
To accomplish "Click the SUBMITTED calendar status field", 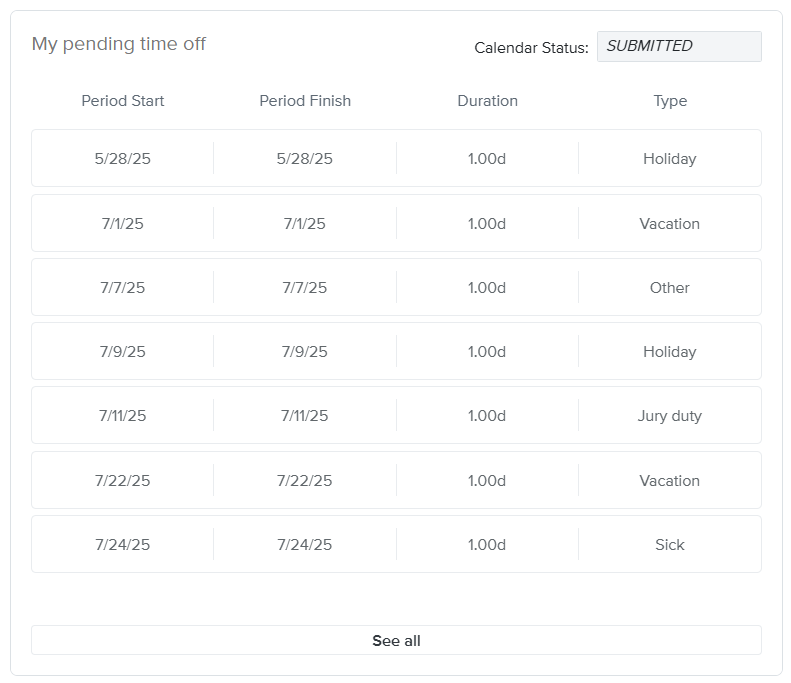I will coord(678,46).
